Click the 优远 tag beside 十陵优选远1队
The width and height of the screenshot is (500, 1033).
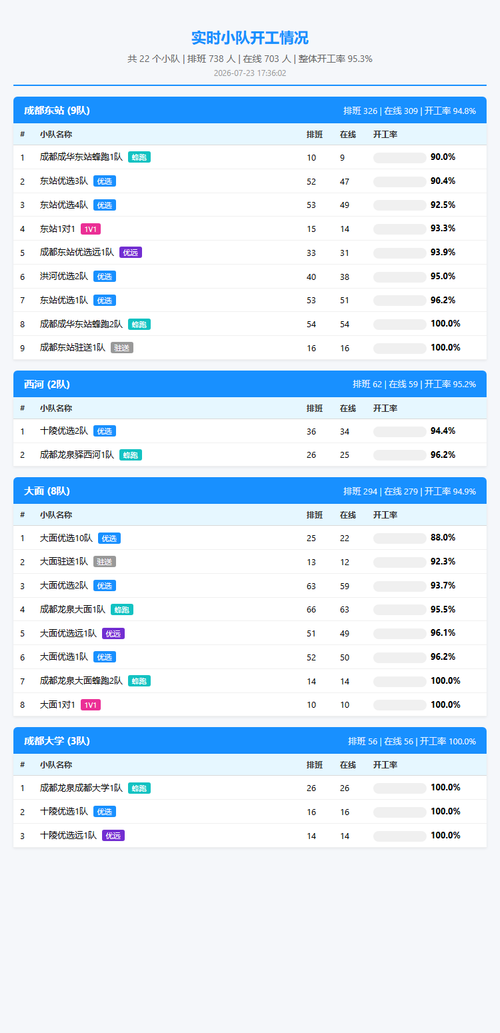click(x=113, y=835)
